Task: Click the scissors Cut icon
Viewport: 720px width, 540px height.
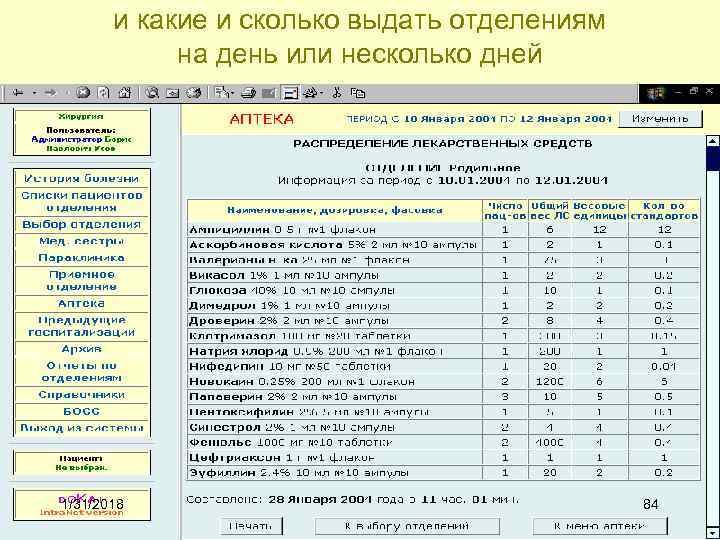Action: tap(337, 93)
